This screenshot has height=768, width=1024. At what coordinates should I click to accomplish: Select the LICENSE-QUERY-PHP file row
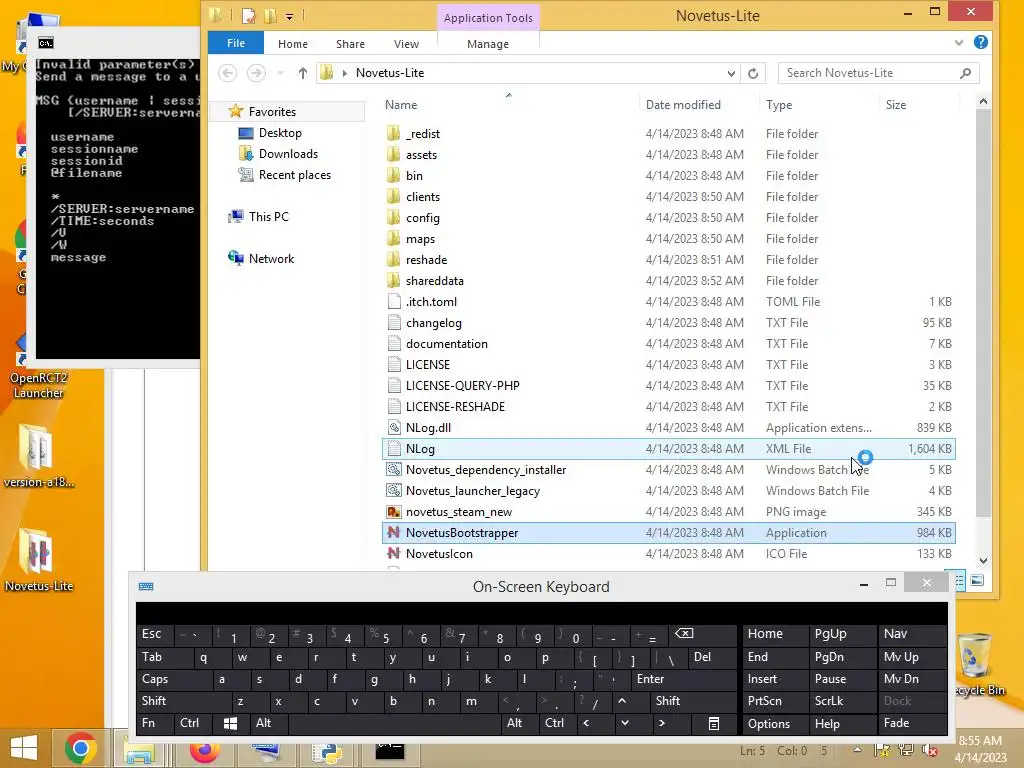[x=668, y=385]
